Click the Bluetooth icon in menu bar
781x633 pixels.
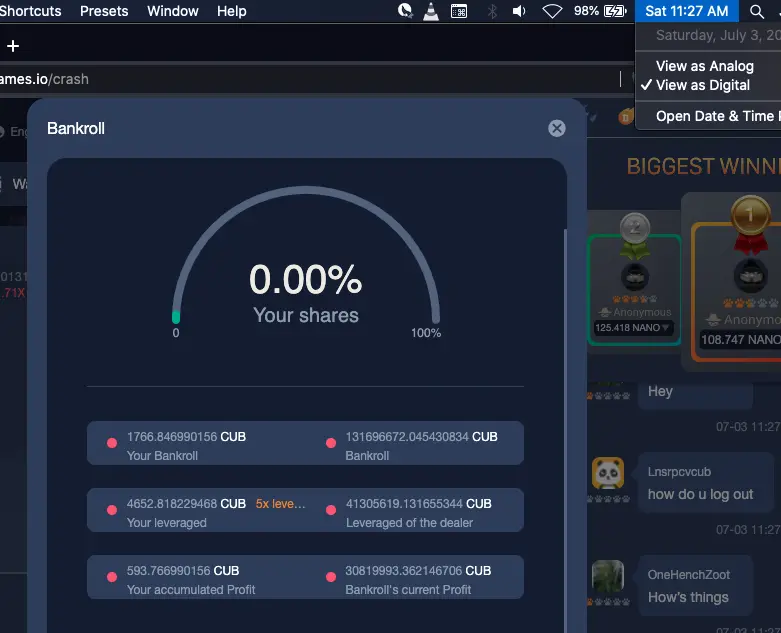(492, 11)
